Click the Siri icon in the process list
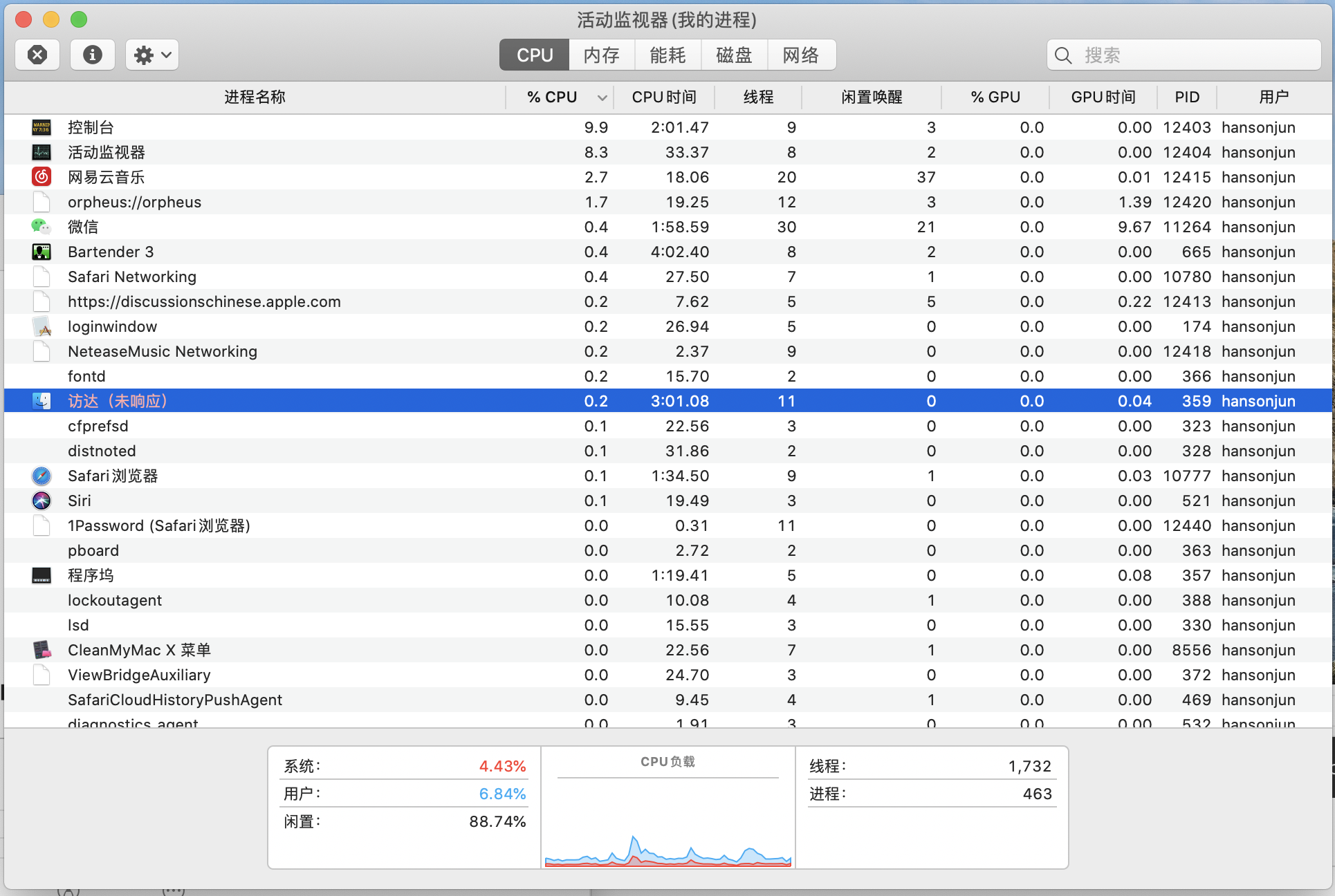Viewport: 1335px width, 896px height. (42, 501)
